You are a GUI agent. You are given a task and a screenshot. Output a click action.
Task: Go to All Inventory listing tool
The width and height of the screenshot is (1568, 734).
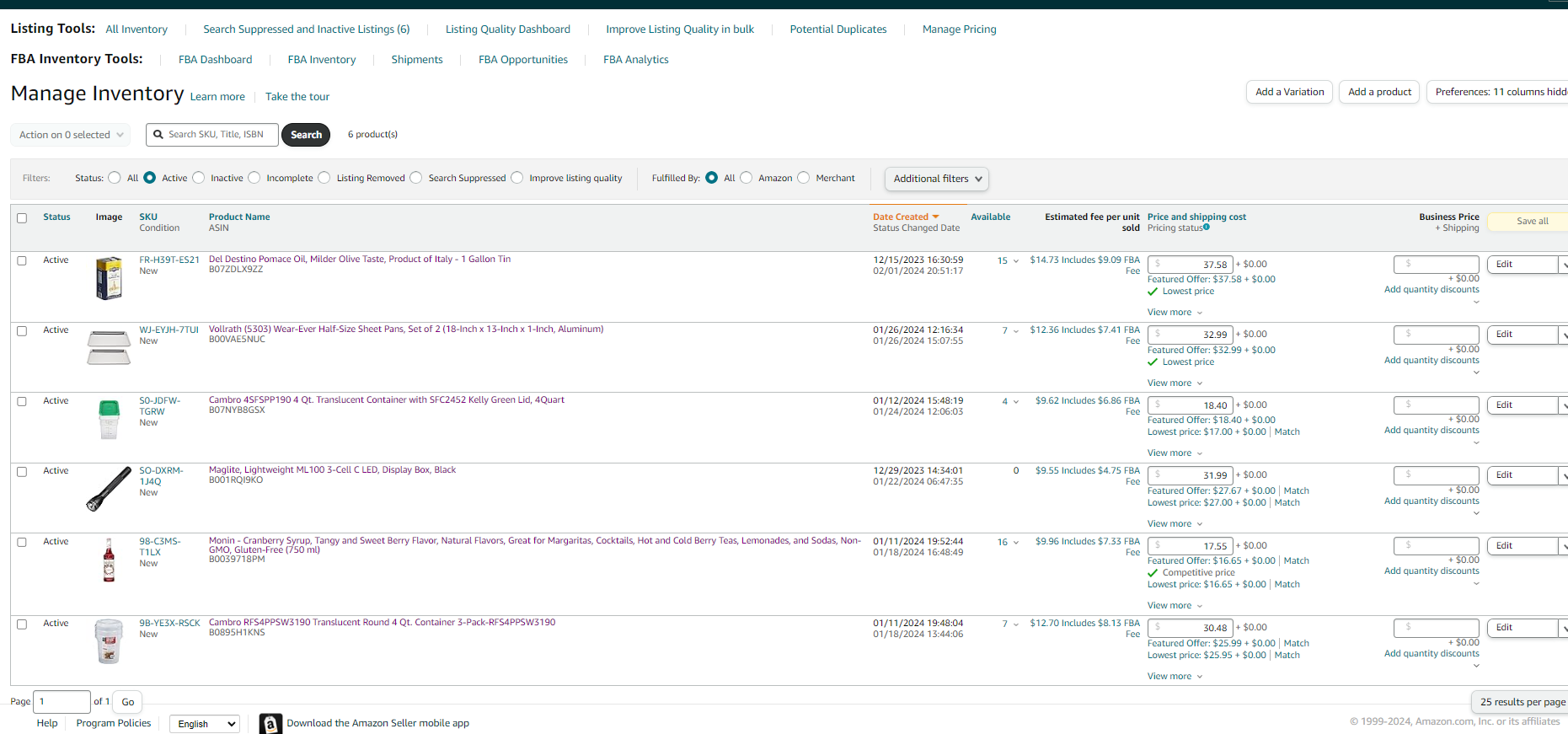tap(136, 29)
